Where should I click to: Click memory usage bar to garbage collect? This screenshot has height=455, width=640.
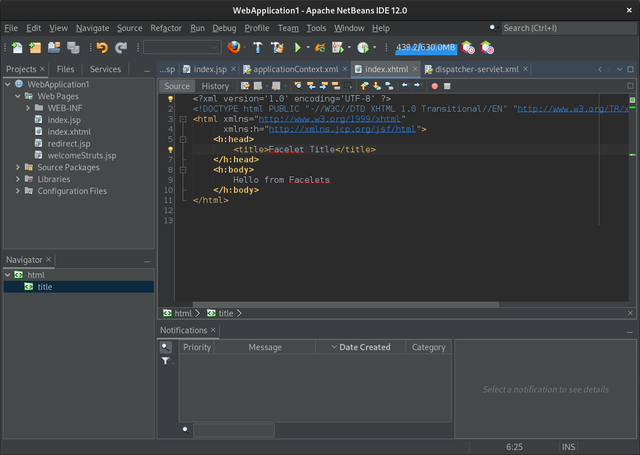pyautogui.click(x=424, y=47)
